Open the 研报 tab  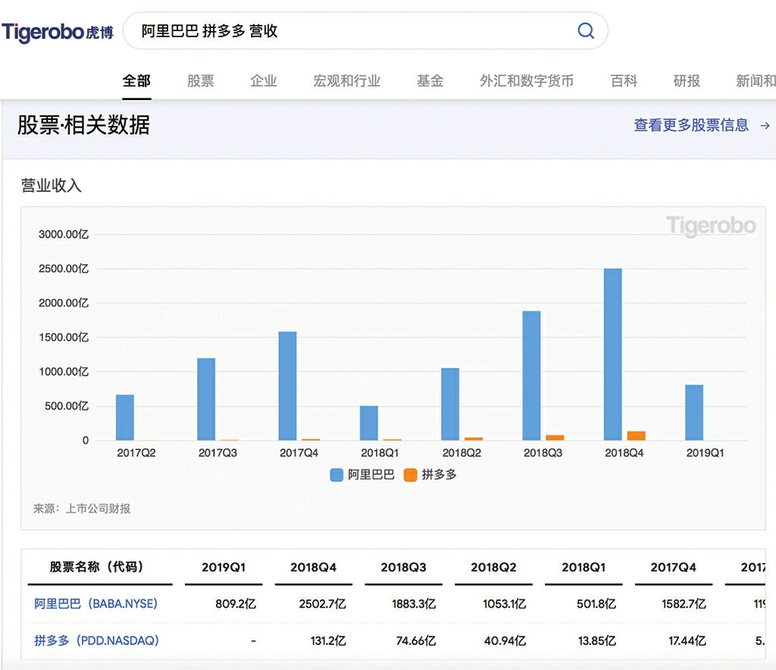click(x=686, y=81)
